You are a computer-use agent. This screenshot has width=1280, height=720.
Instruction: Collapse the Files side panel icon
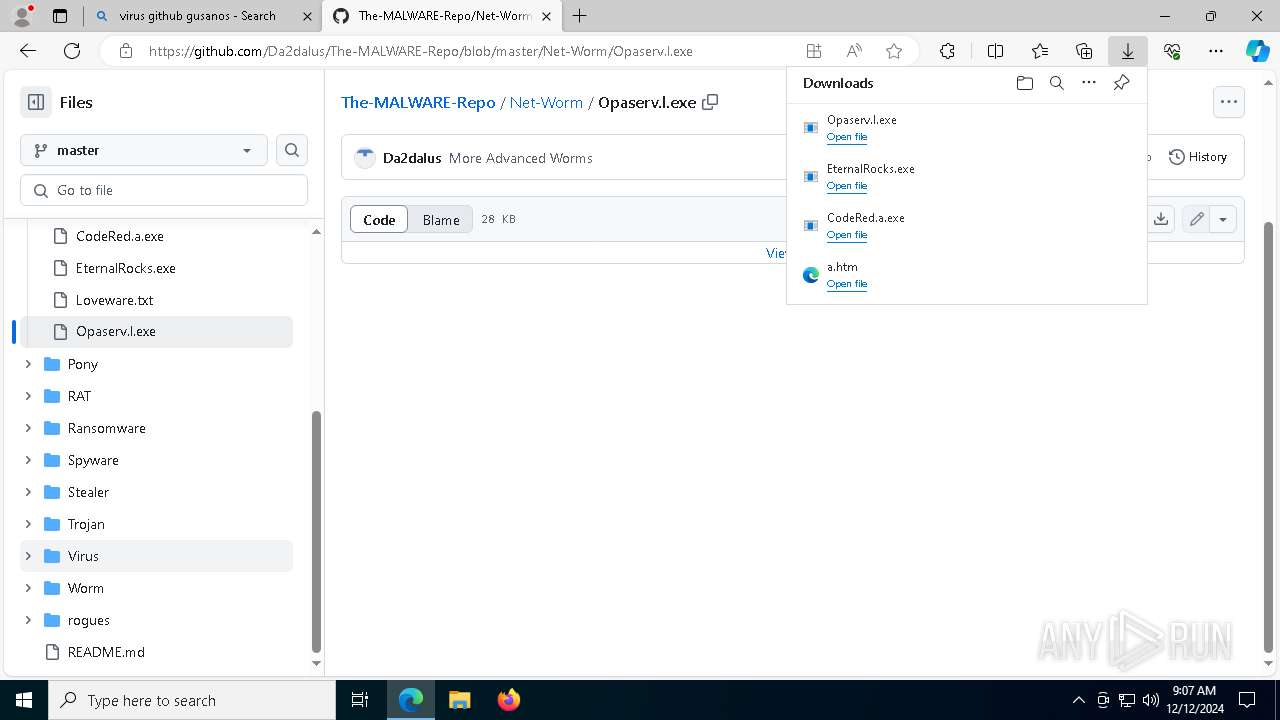pyautogui.click(x=36, y=102)
